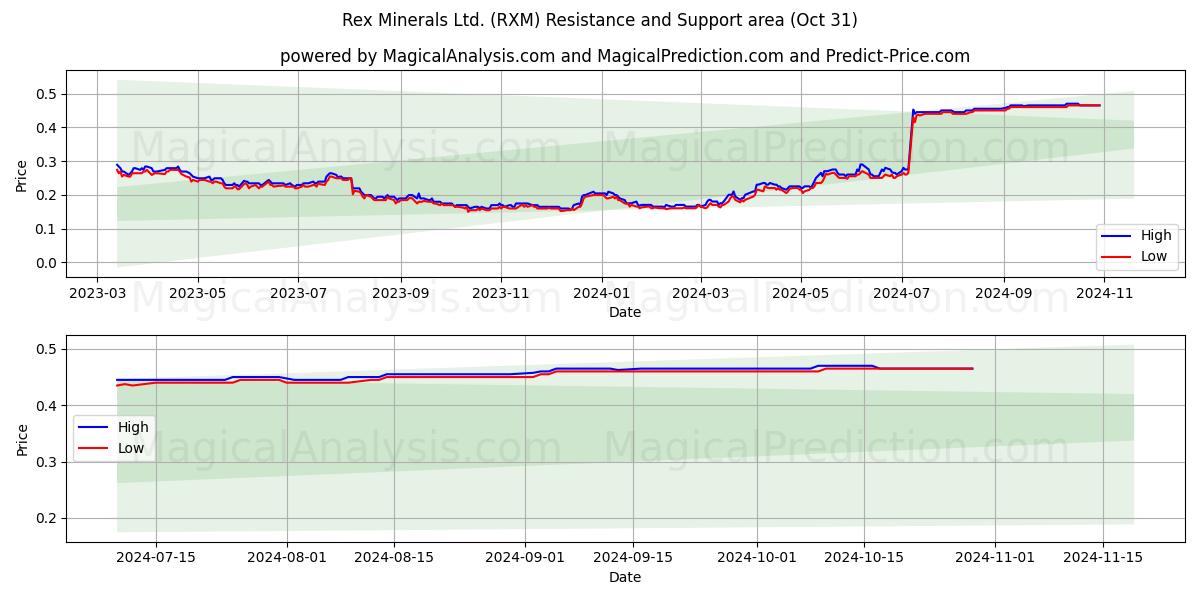
Task: Click the '2023-07' x-axis label
Action: click(298, 294)
